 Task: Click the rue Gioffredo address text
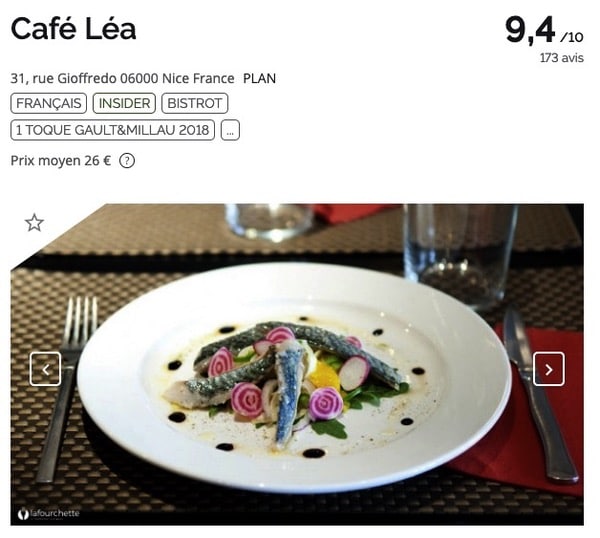(x=122, y=78)
